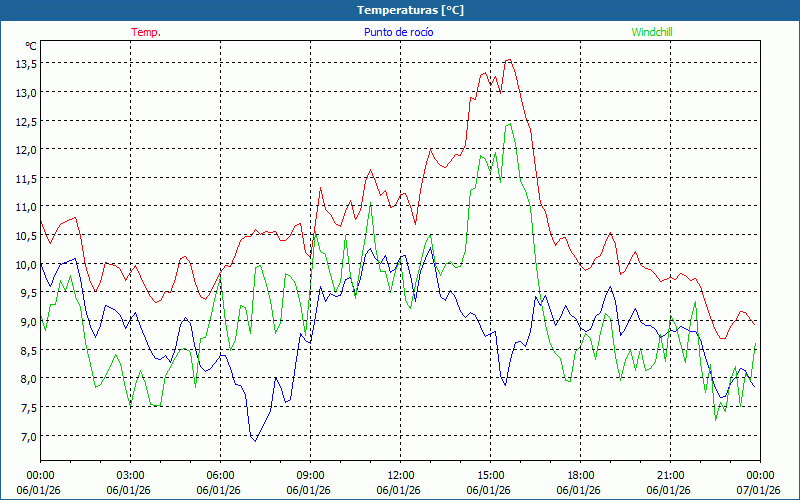Click the 09:00 time axis label
800x500 pixels.
(310, 475)
